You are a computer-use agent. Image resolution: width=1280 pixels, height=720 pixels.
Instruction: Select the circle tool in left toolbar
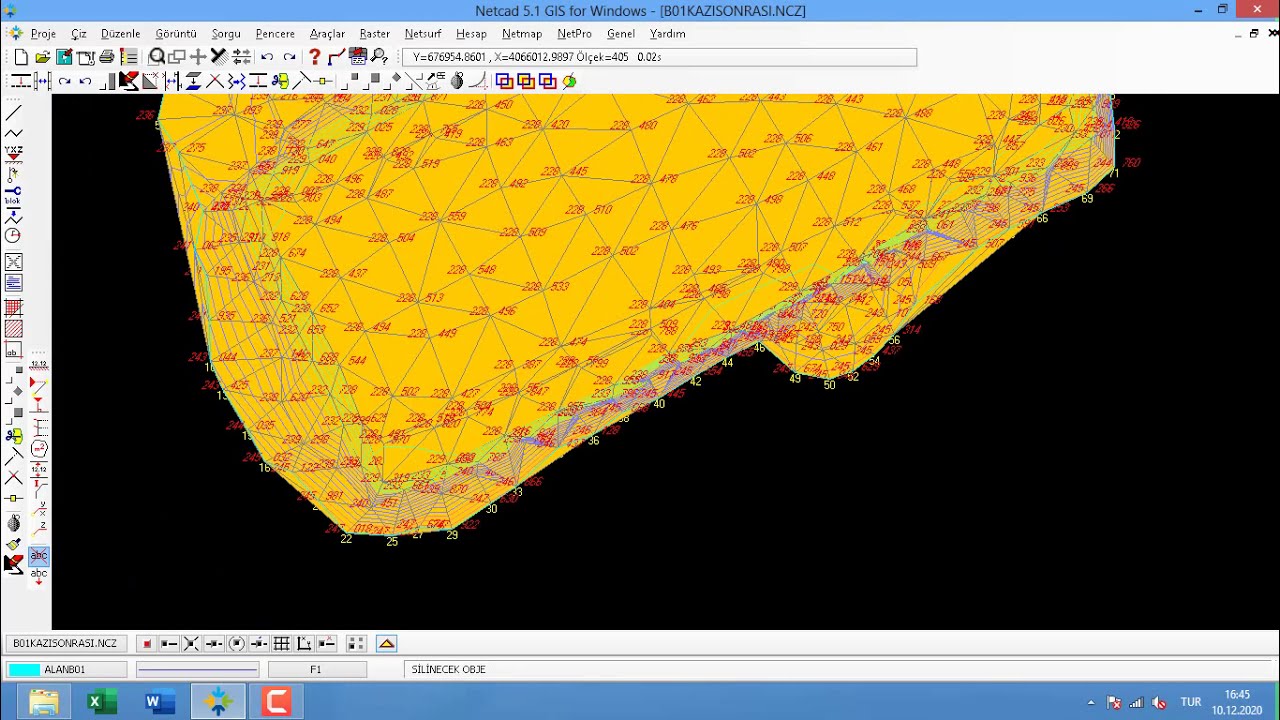coord(13,236)
